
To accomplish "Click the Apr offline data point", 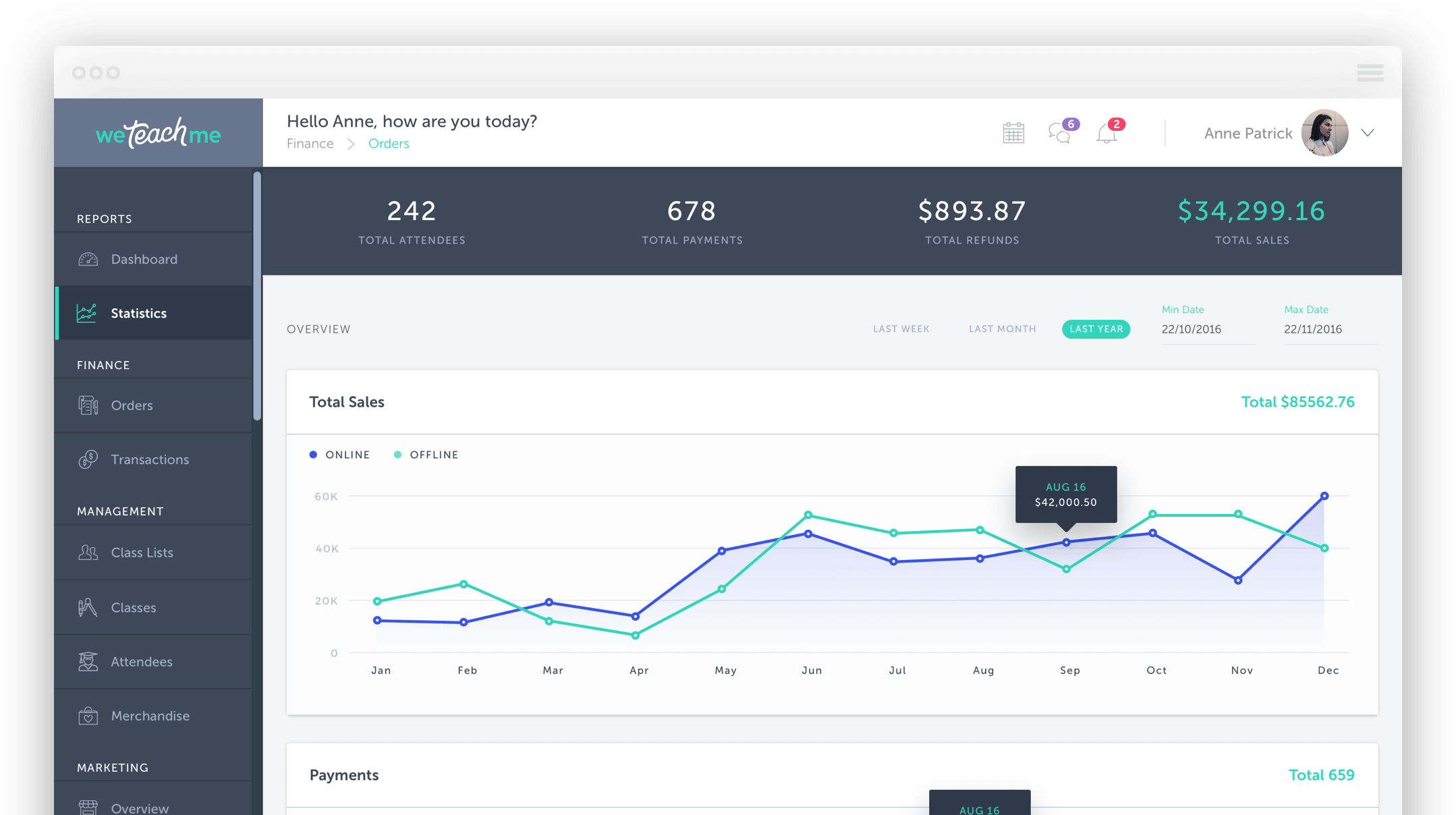I will tap(636, 636).
